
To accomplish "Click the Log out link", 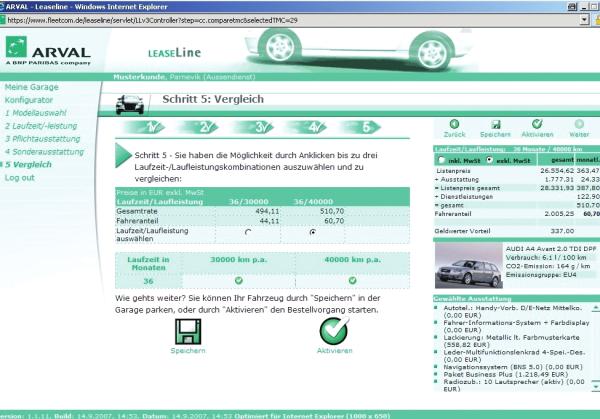I will tap(20, 178).
